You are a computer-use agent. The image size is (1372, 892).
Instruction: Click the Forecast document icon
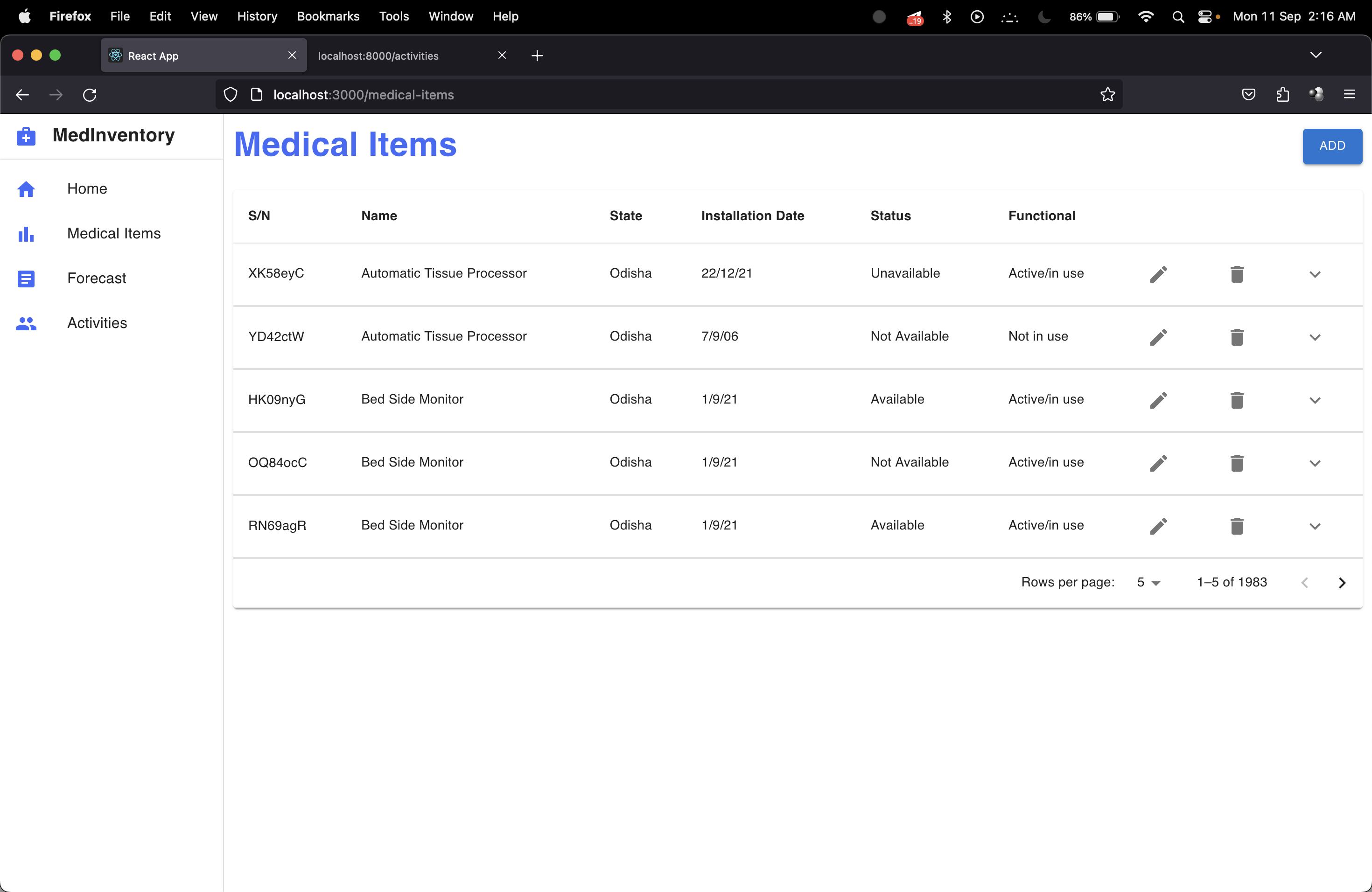tap(26, 279)
